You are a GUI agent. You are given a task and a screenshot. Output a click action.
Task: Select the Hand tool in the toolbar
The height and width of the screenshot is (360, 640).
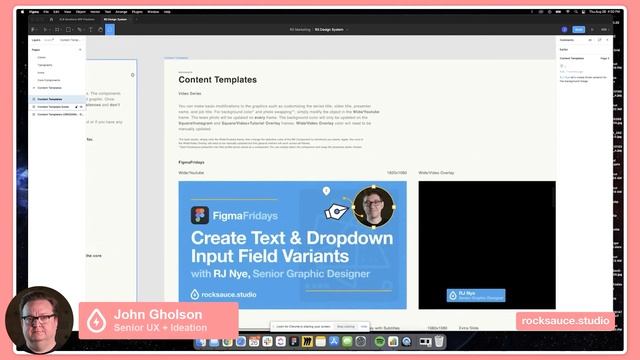100,30
